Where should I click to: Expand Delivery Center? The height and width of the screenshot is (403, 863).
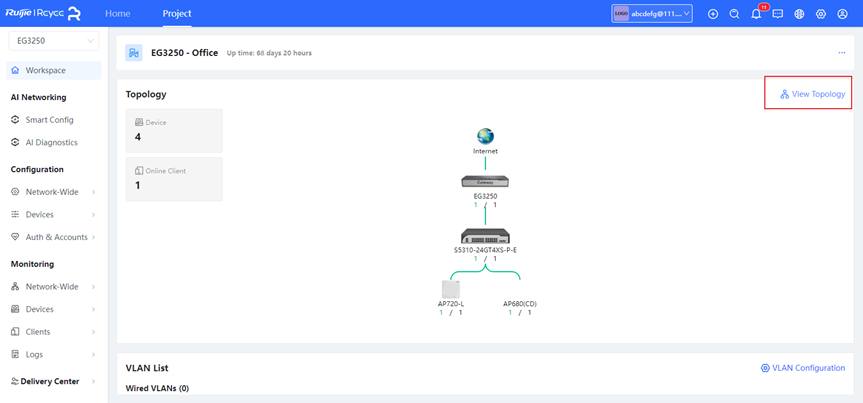point(54,382)
